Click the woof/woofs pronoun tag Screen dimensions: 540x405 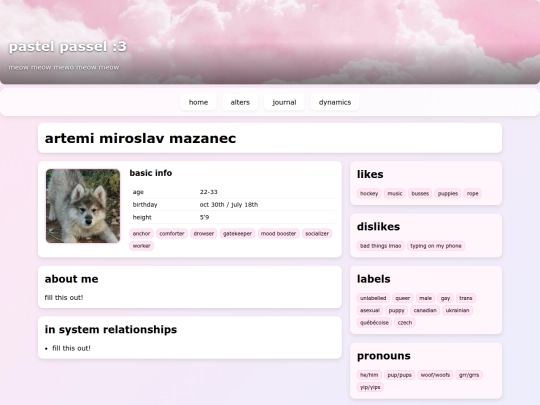tap(435, 375)
